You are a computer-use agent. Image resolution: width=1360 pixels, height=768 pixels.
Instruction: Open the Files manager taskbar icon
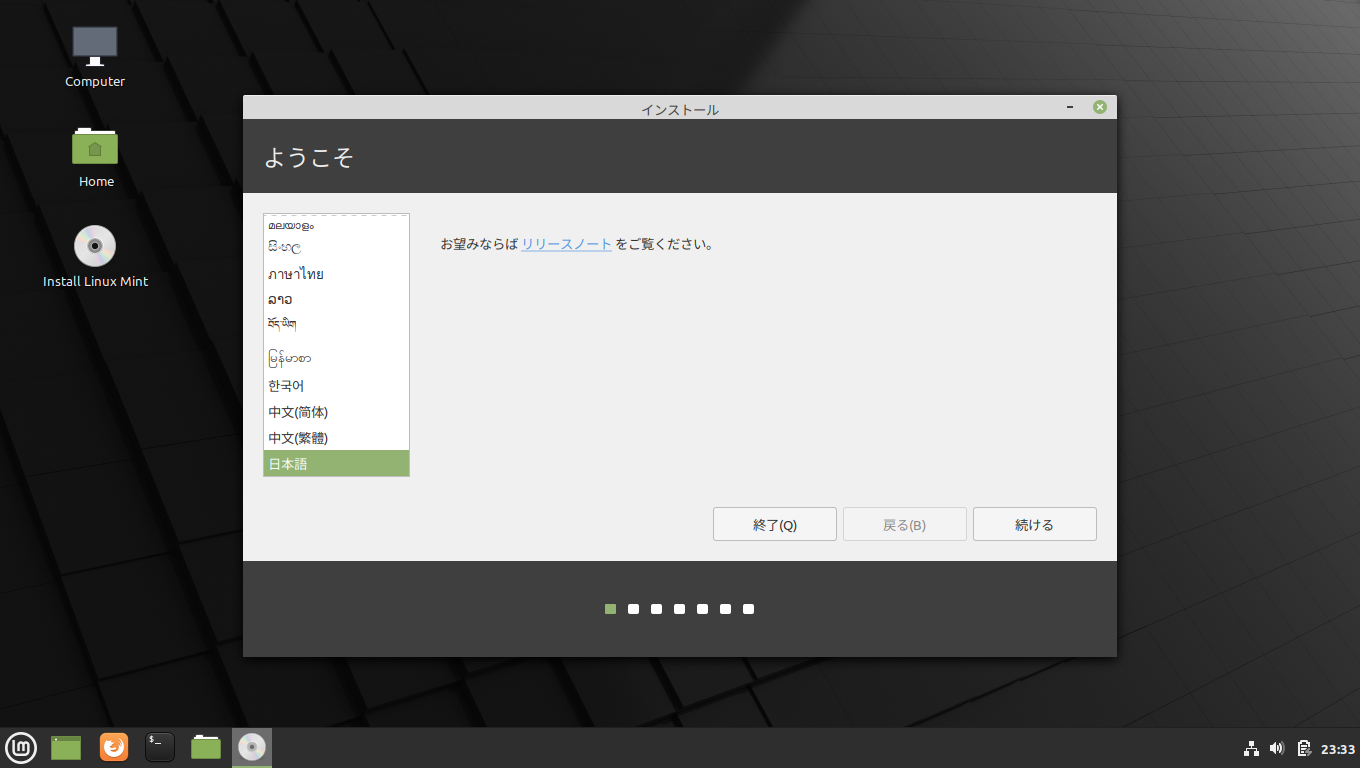[206, 747]
